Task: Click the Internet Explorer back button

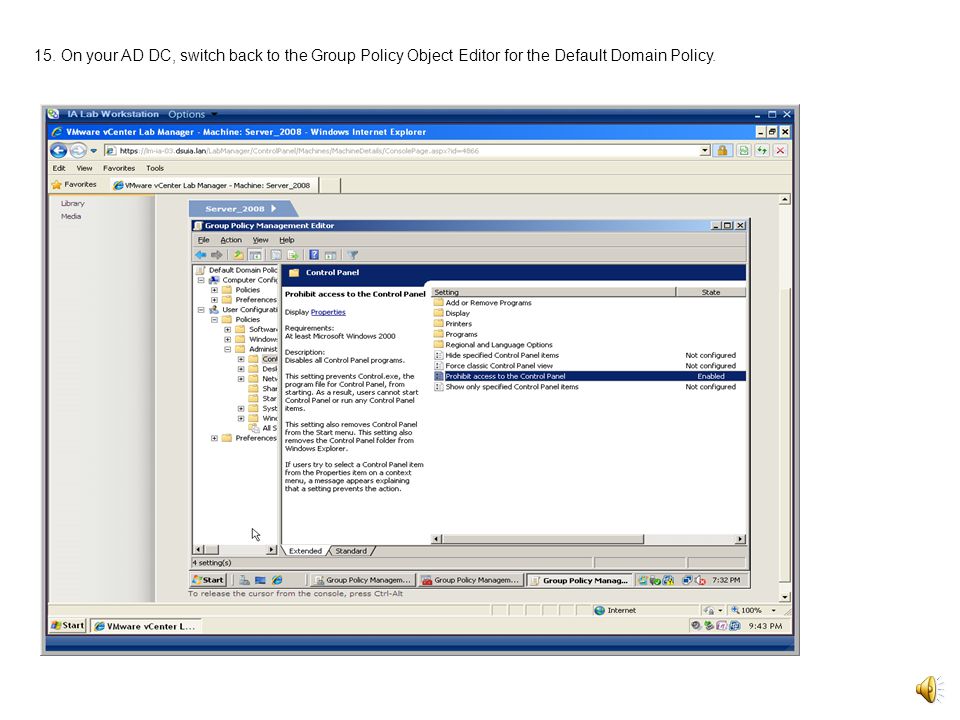Action: [59, 151]
